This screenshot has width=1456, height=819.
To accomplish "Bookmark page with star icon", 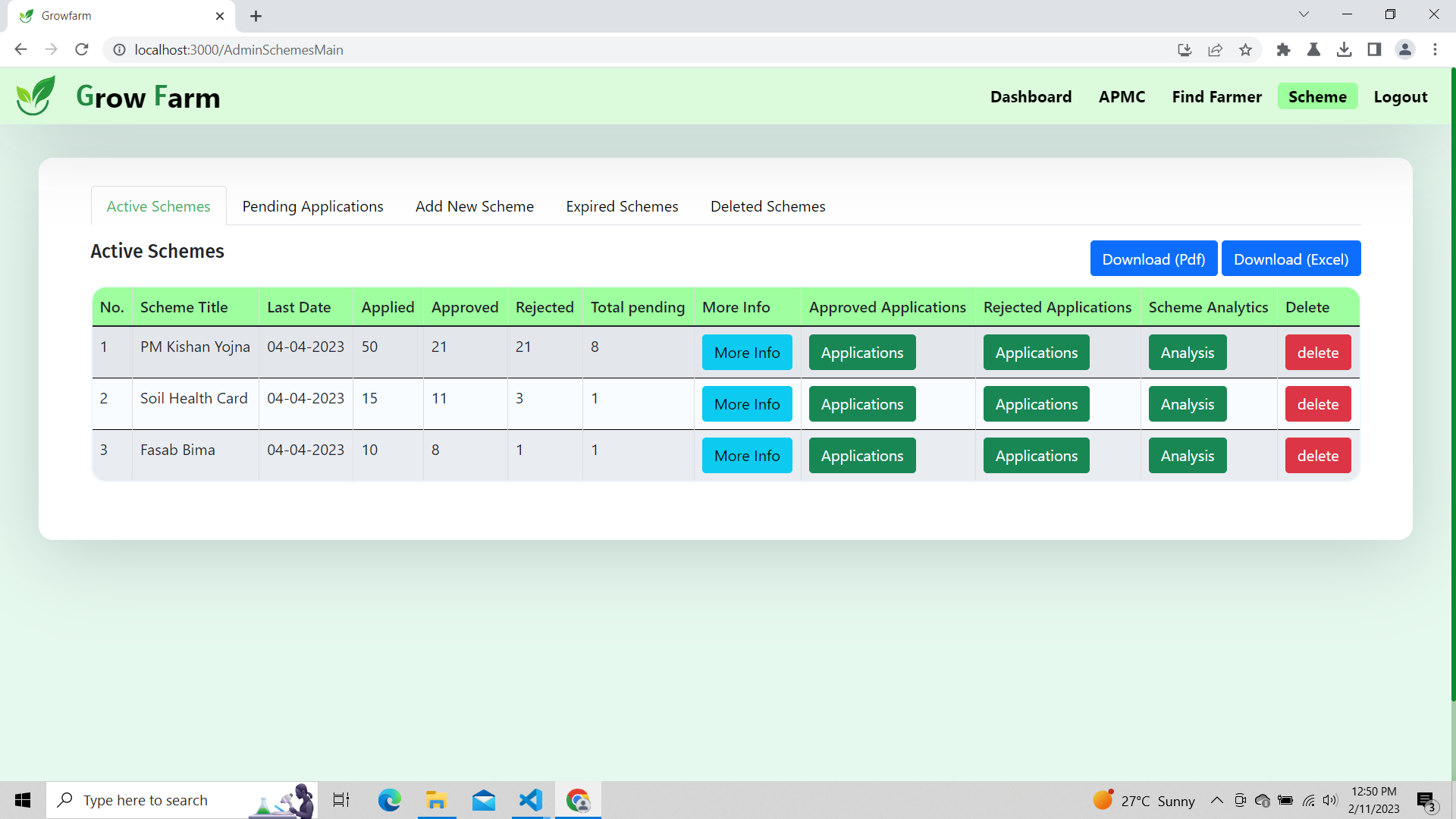I will click(x=1245, y=50).
